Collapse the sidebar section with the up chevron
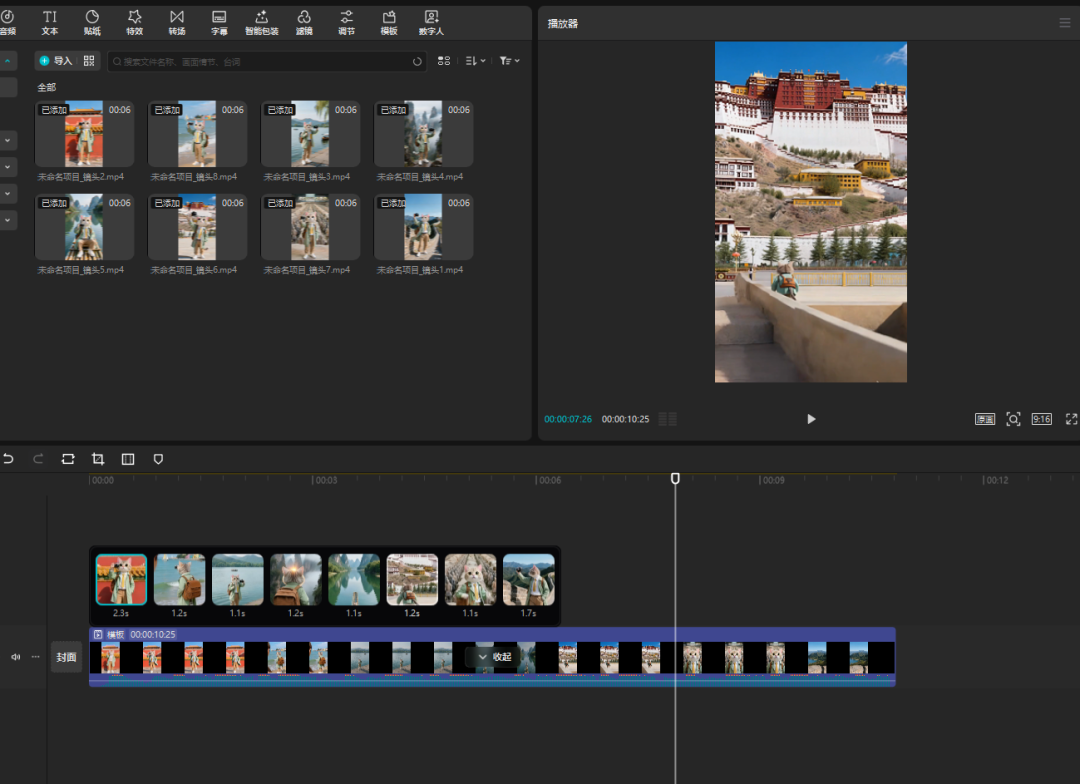Viewport: 1080px width, 784px height. (x=8, y=61)
